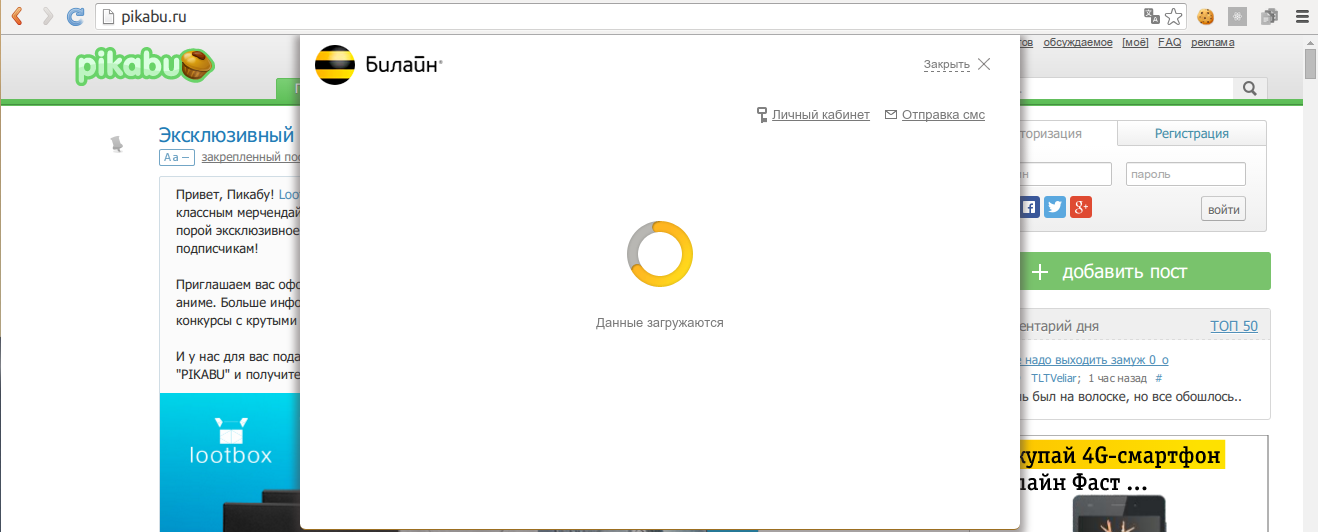Click the envelope icon beside Отправка смс
This screenshot has height=532, width=1318.
(x=891, y=115)
